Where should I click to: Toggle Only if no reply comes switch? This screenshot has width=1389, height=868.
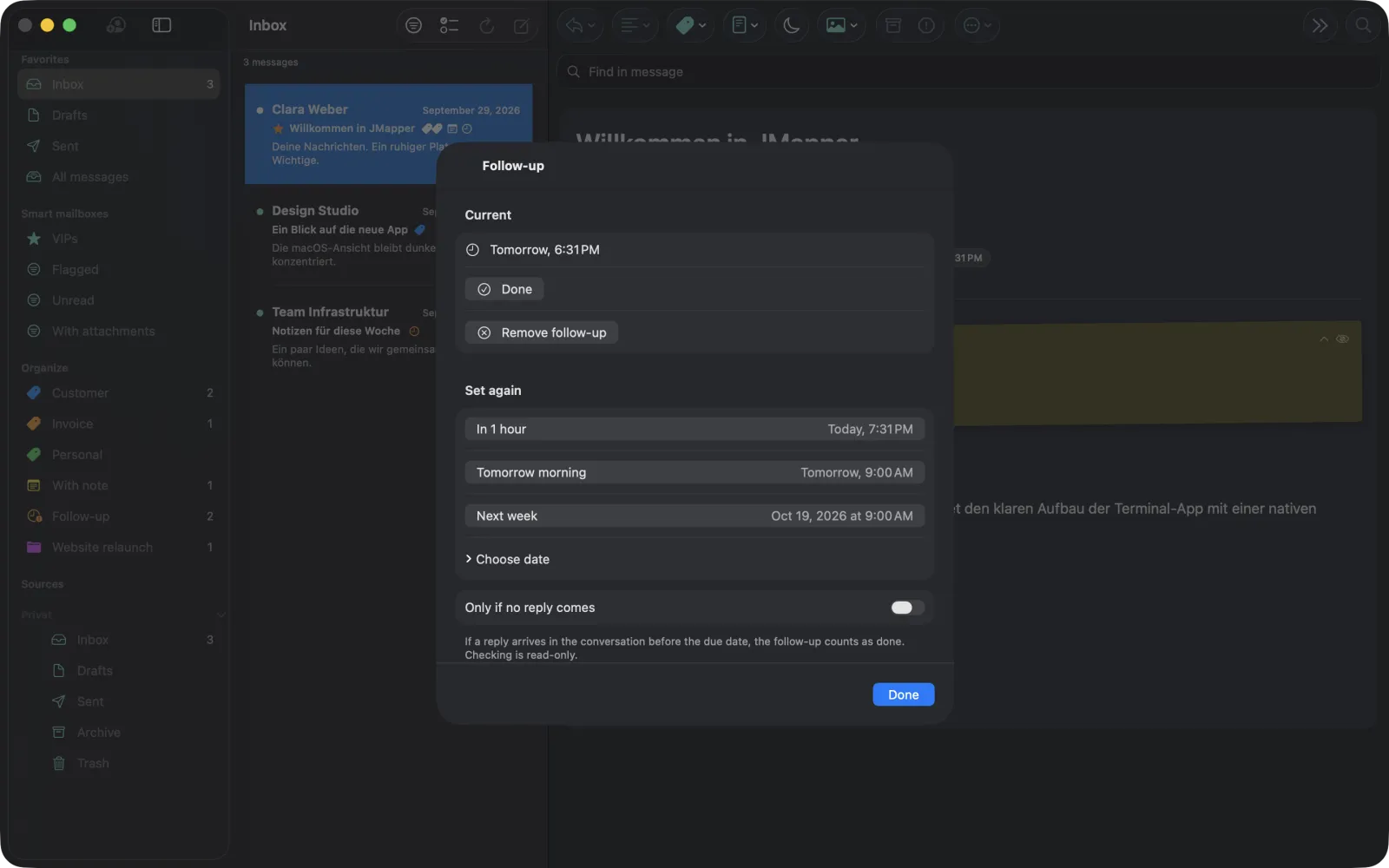(x=907, y=608)
